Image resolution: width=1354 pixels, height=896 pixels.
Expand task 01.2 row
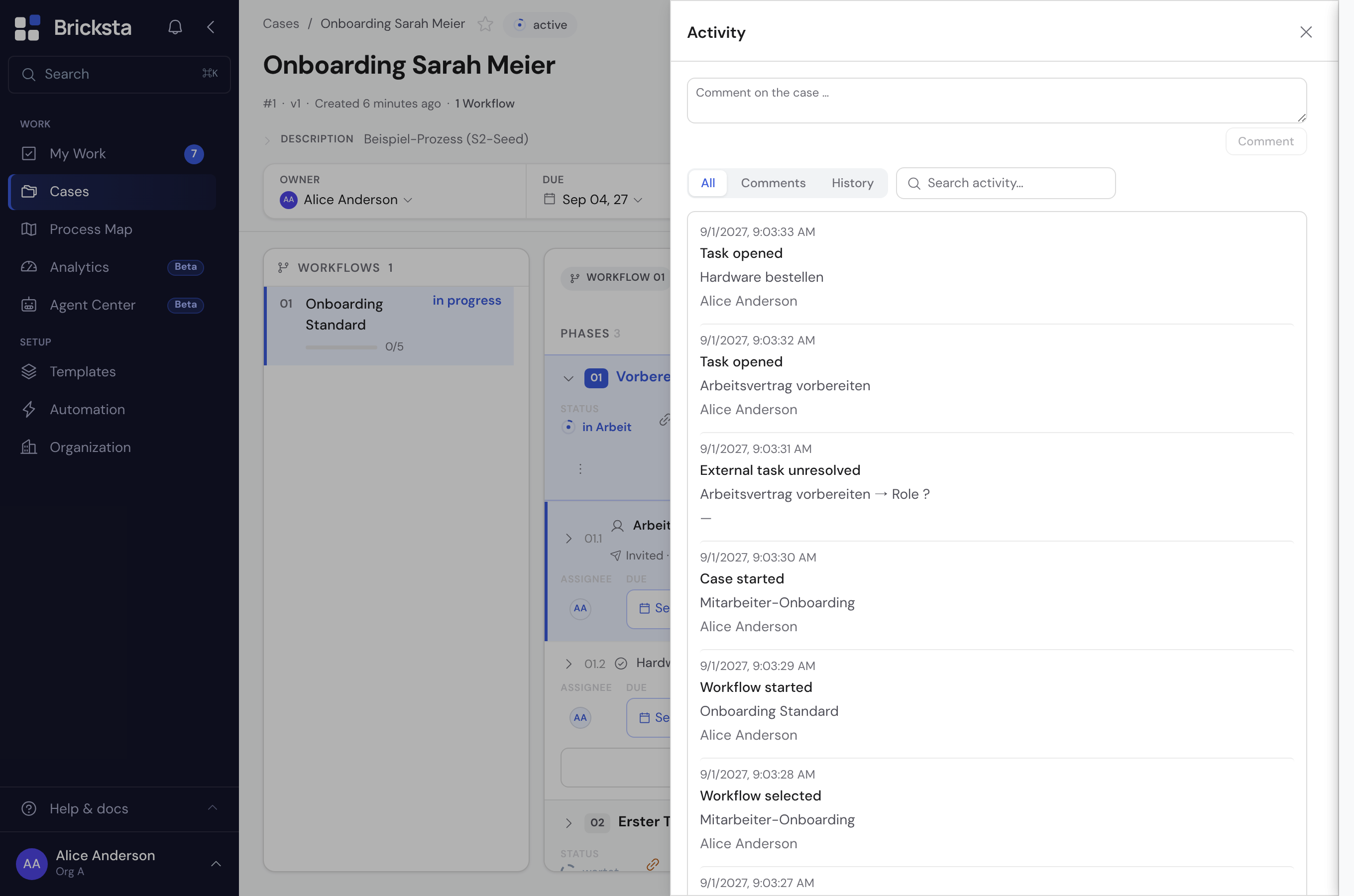pos(568,664)
